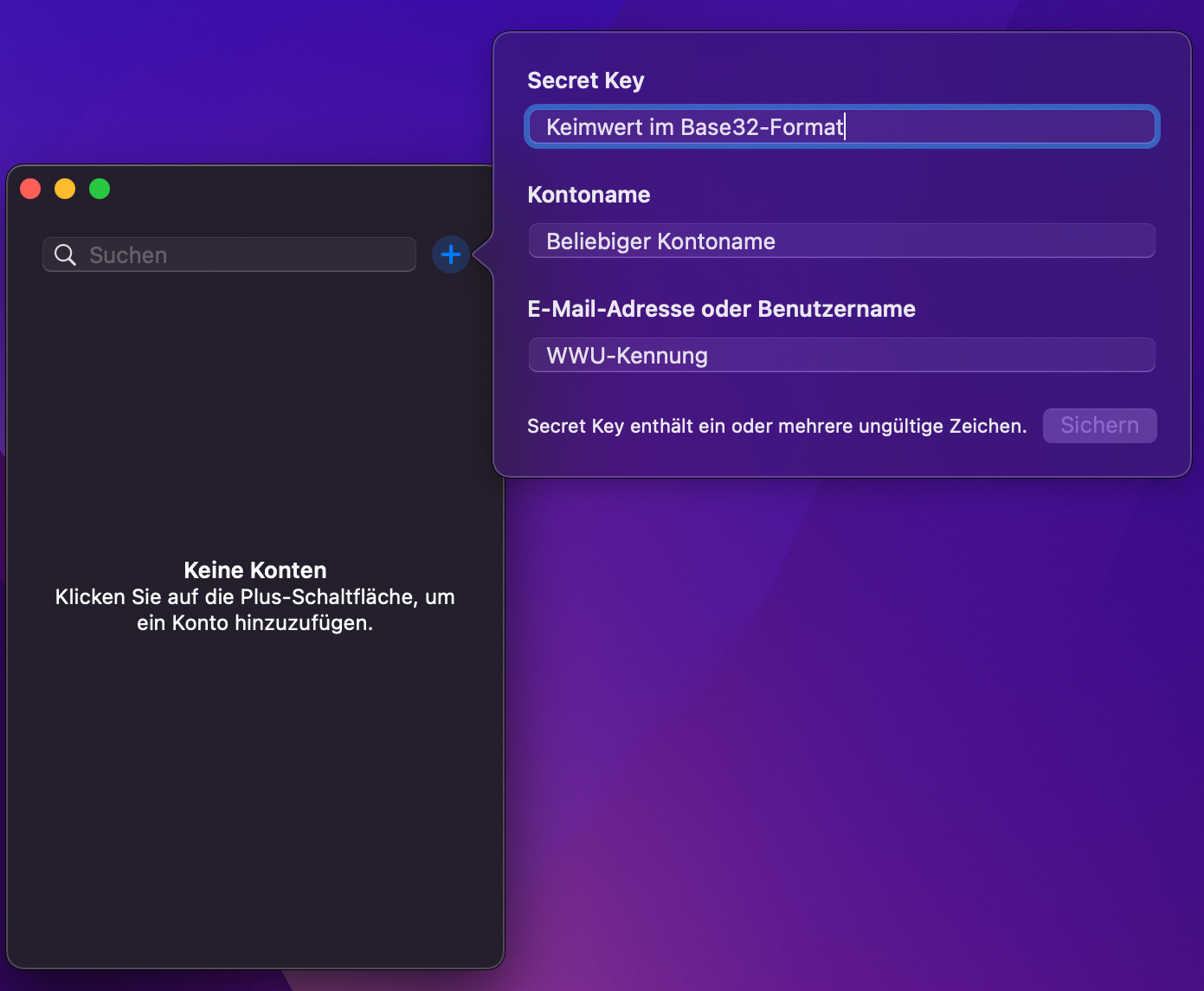1204x991 pixels.
Task: Focus the WWU-Kennung username field
Action: pyautogui.click(x=841, y=356)
